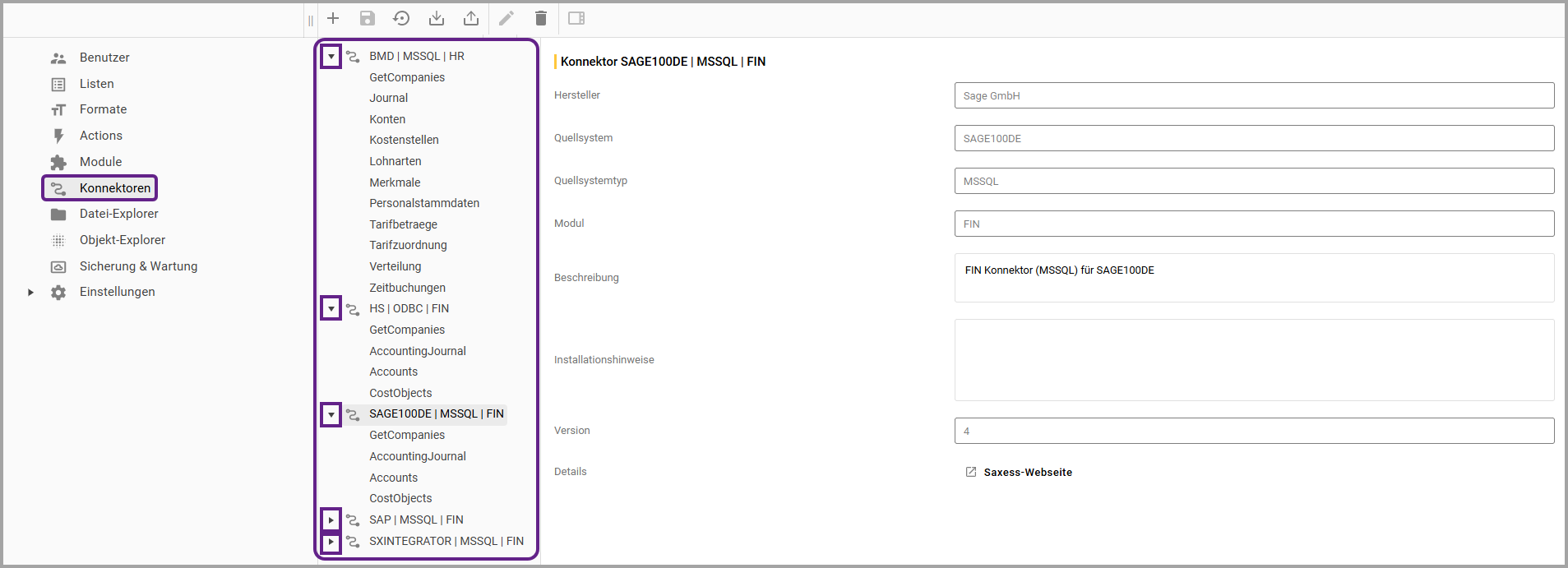The image size is (1568, 568).
Task: Click the save disk icon in toolbar
Action: click(368, 18)
